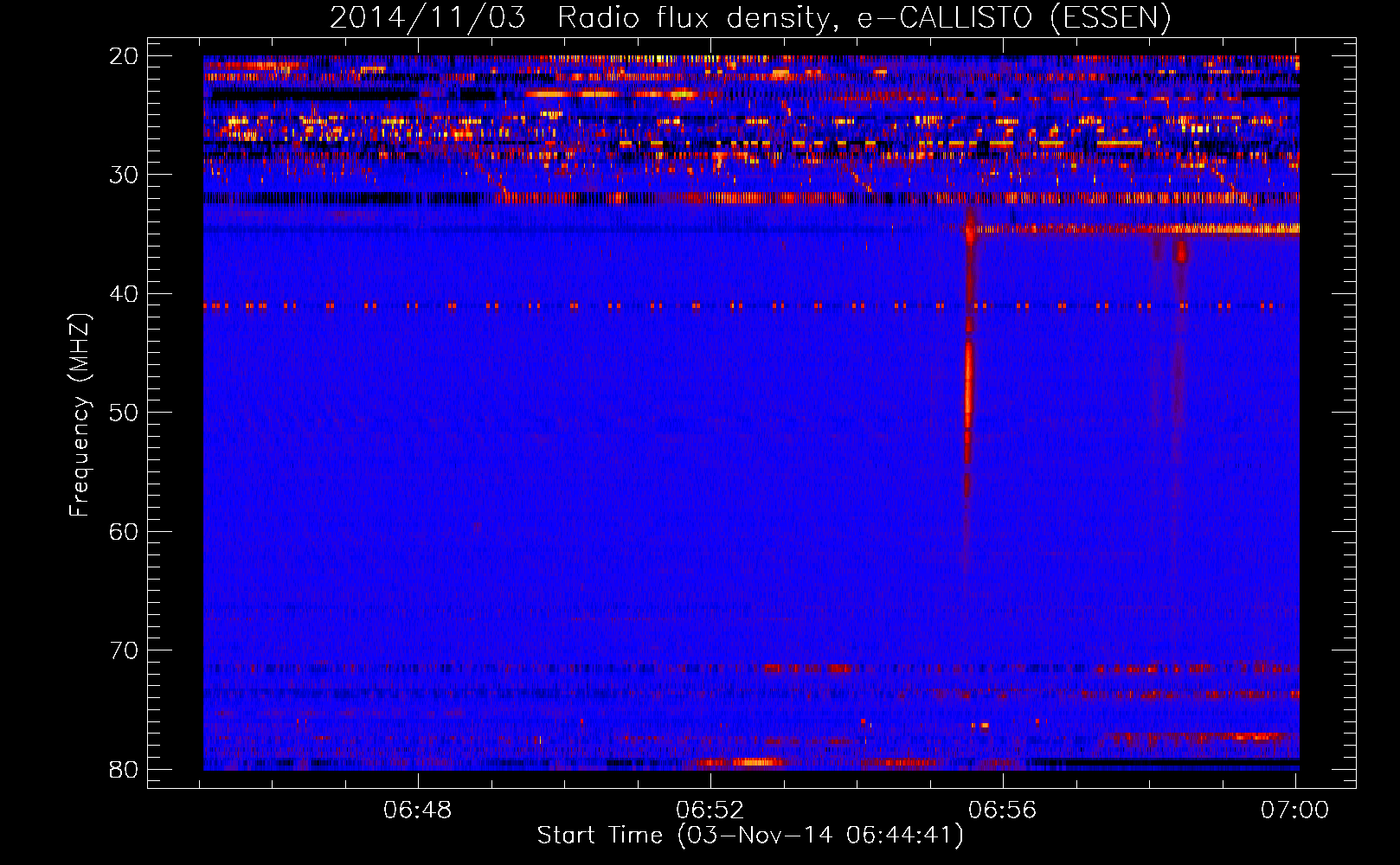Click the 70 frequency tick label

coord(125,650)
